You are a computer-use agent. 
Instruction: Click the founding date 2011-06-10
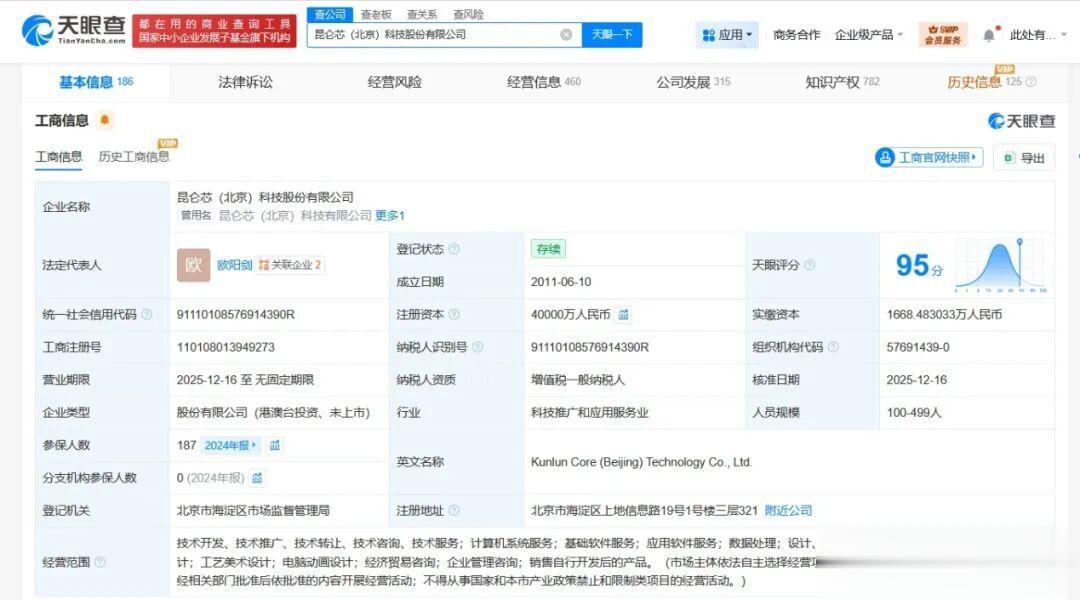pyautogui.click(x=561, y=282)
